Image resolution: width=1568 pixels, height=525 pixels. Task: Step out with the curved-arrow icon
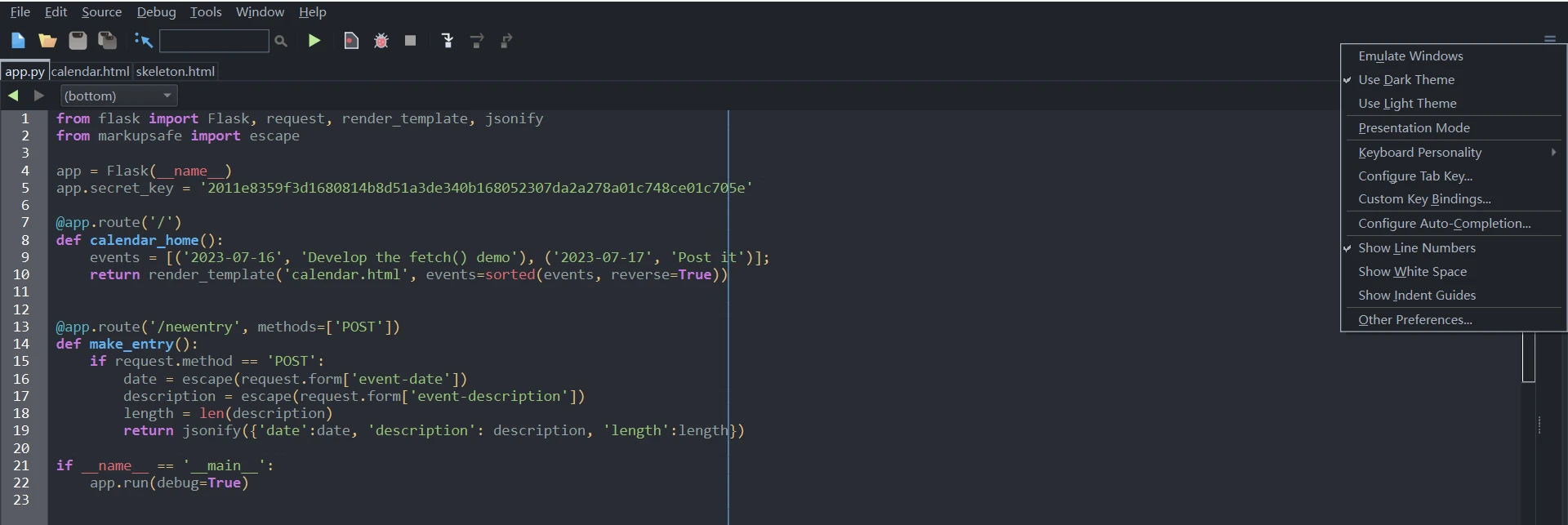[506, 41]
